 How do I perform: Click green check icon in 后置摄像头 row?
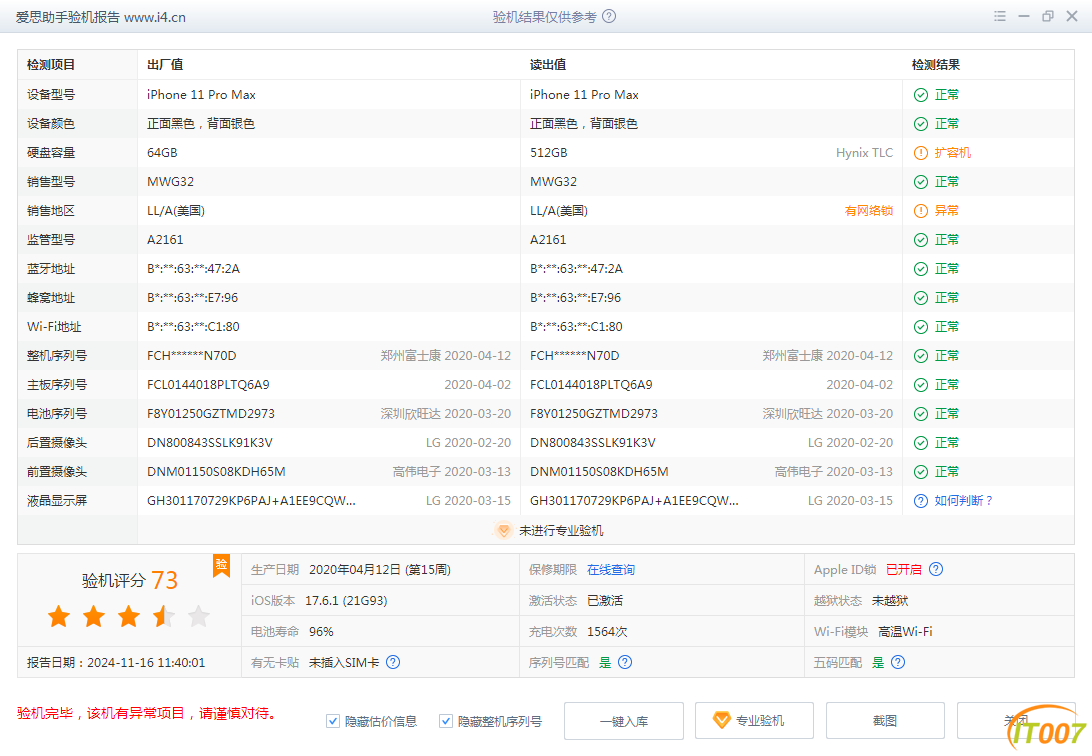[921, 443]
